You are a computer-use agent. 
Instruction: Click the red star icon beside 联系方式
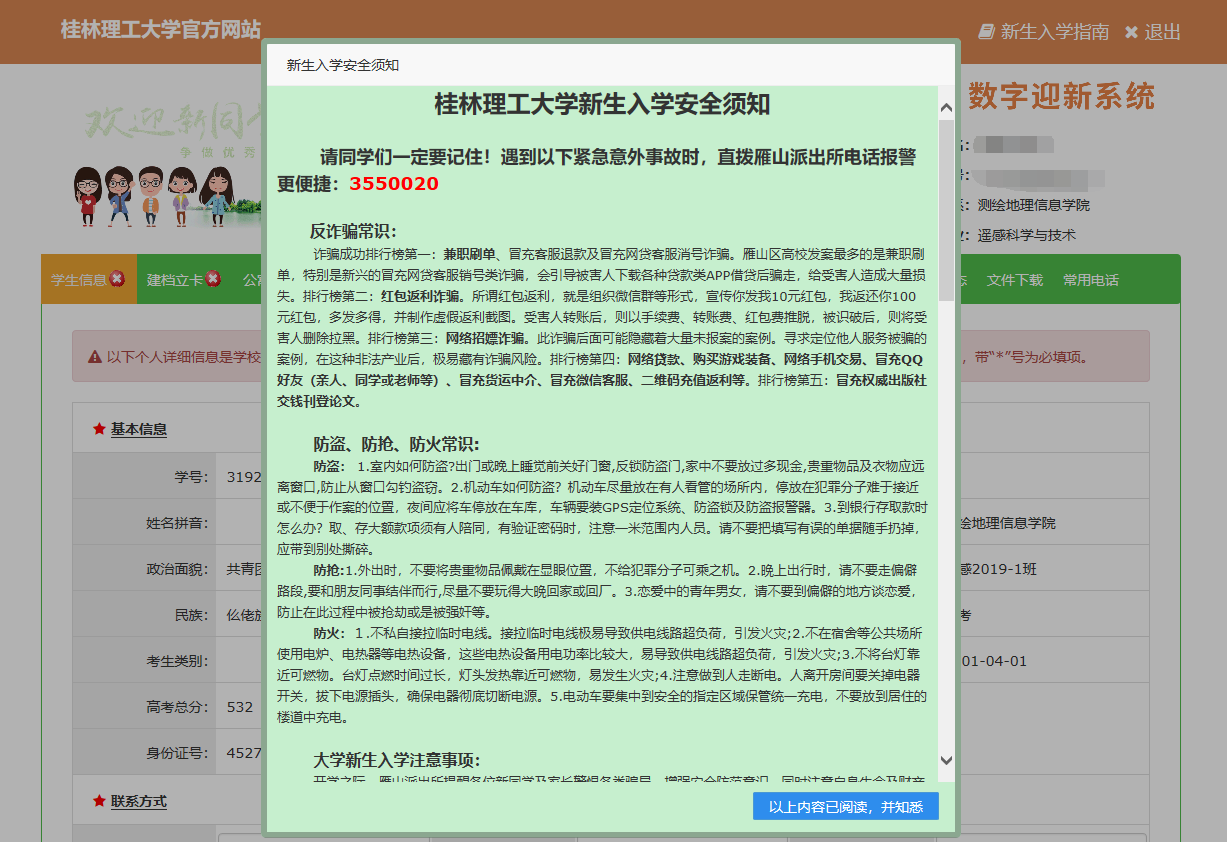(x=97, y=800)
